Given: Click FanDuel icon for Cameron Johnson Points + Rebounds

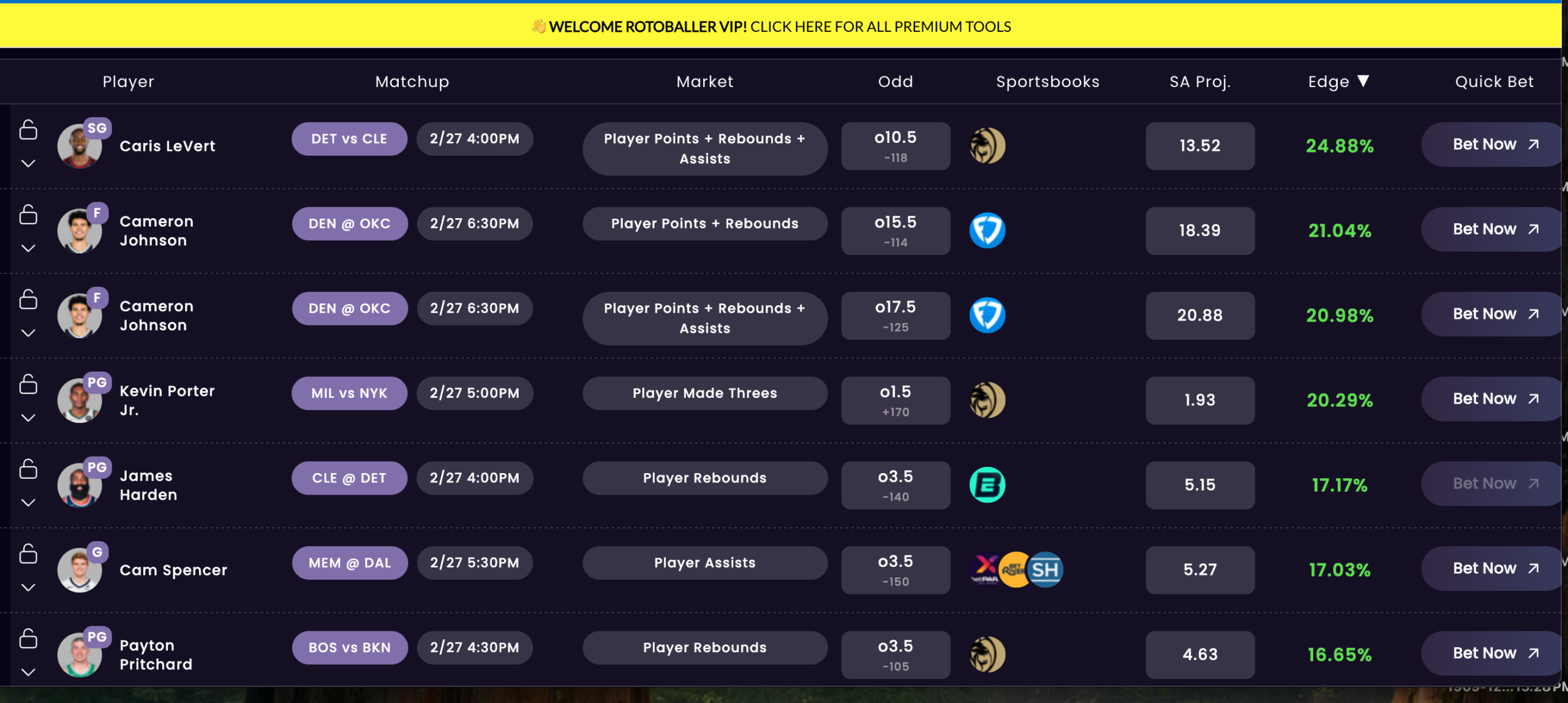Looking at the screenshot, I should (x=987, y=230).
